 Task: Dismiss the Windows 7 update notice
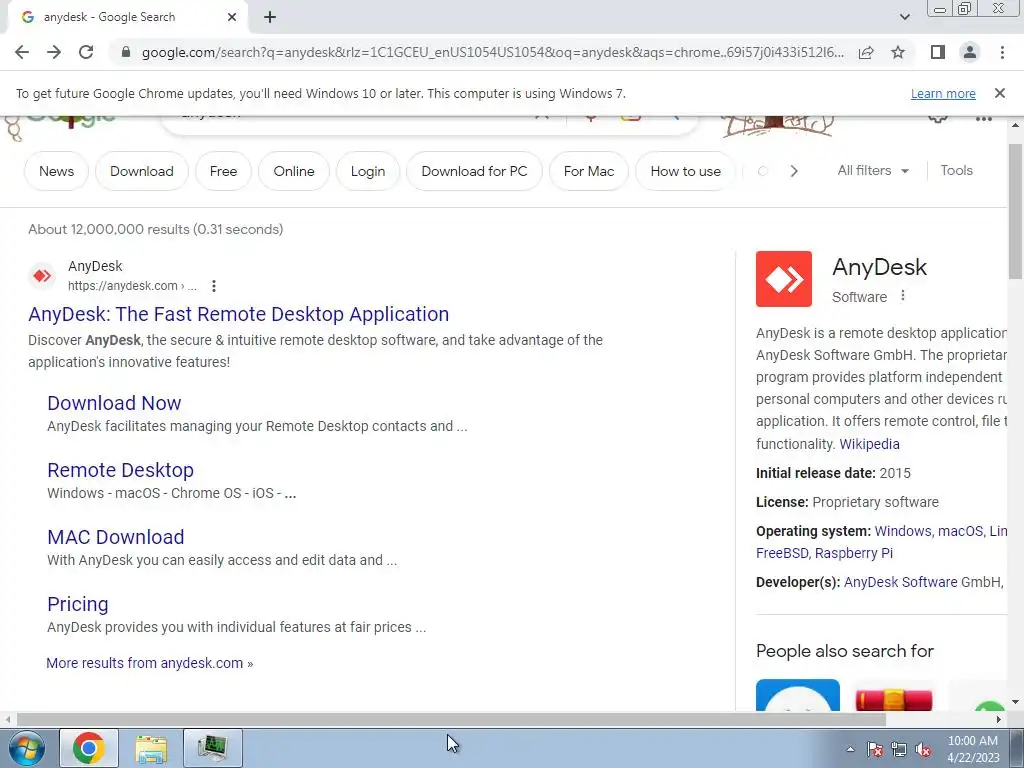[x=1000, y=93]
